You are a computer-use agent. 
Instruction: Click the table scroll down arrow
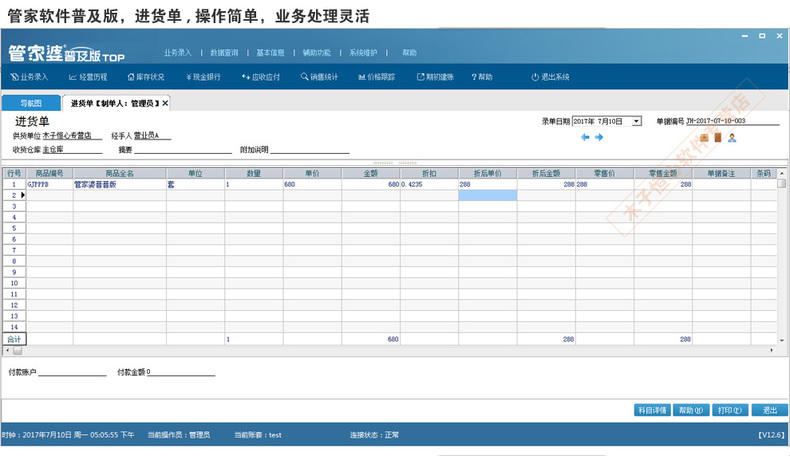(x=781, y=340)
